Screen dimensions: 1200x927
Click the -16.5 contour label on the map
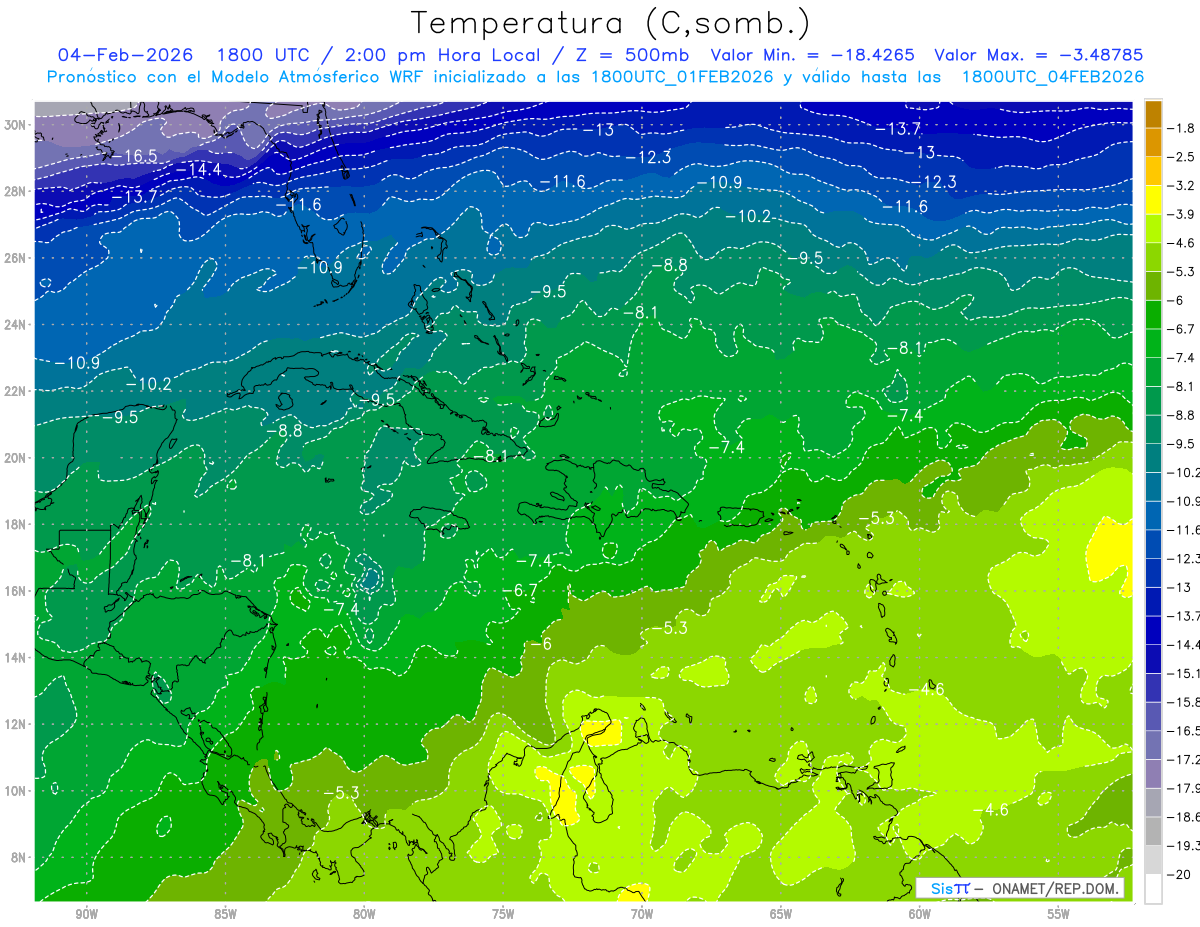coord(134,156)
